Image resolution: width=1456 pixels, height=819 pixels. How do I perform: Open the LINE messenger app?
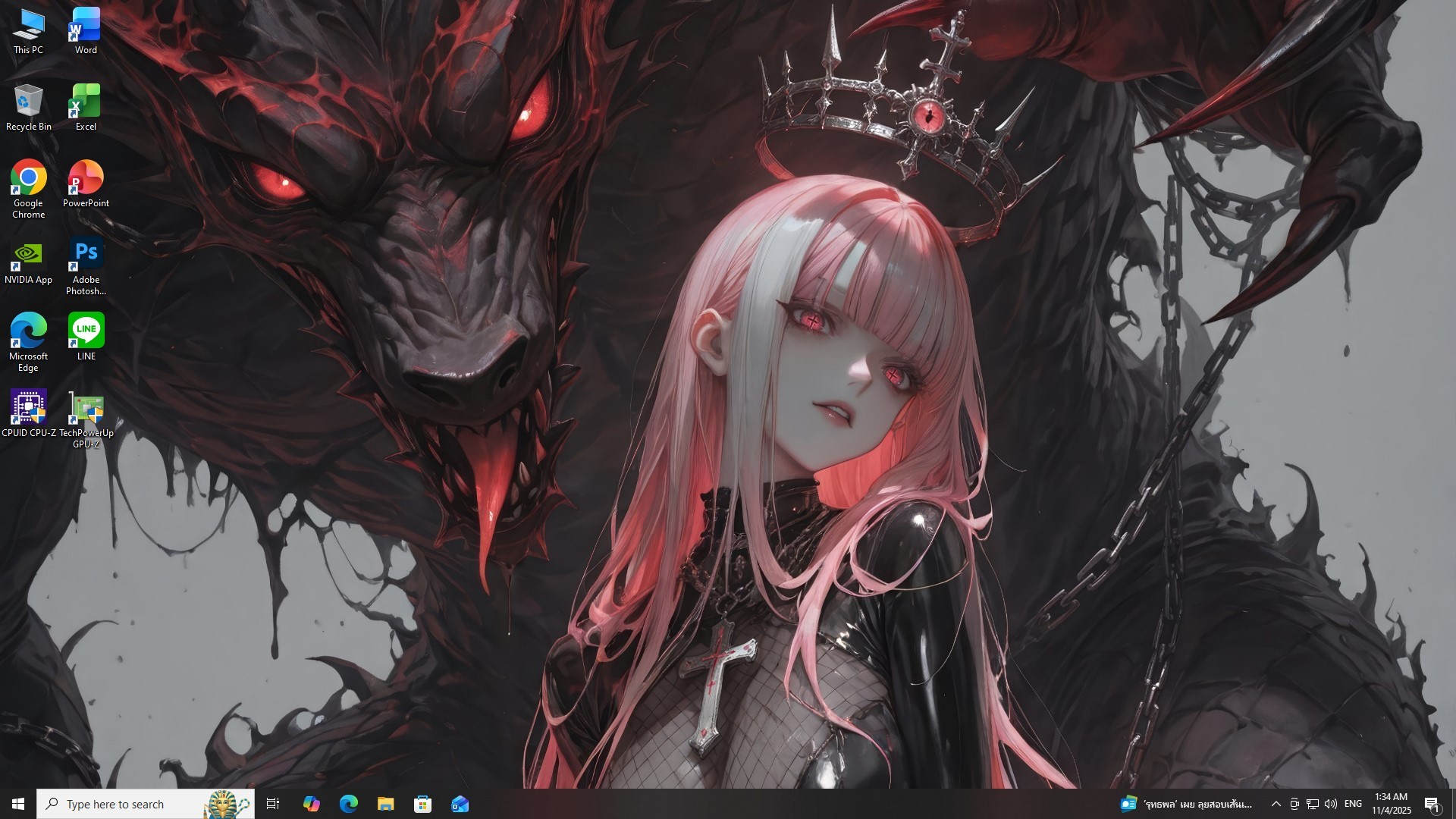tap(86, 331)
